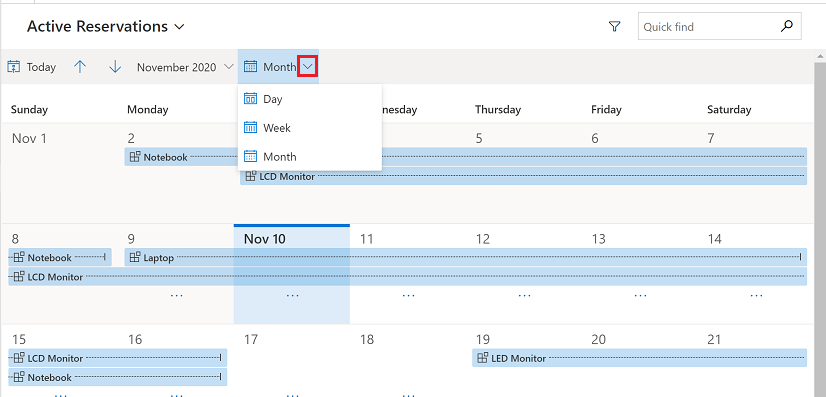Show more reservations on Nov 10

[292, 296]
